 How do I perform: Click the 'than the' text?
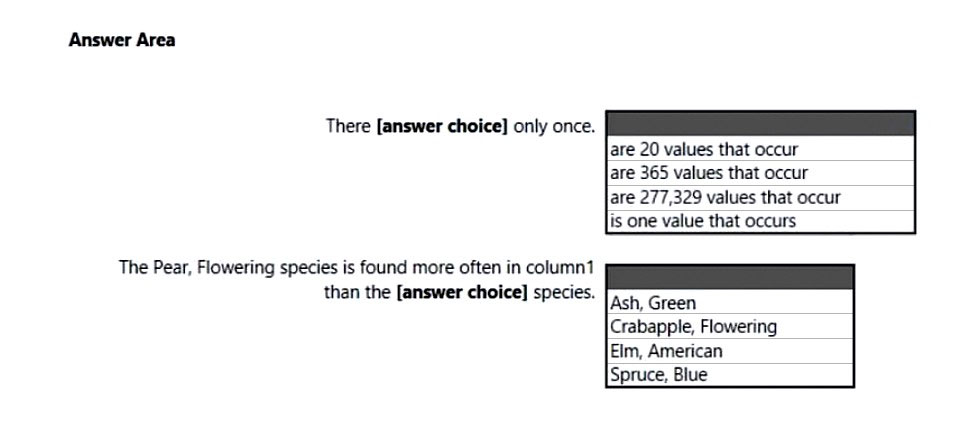pos(358,292)
